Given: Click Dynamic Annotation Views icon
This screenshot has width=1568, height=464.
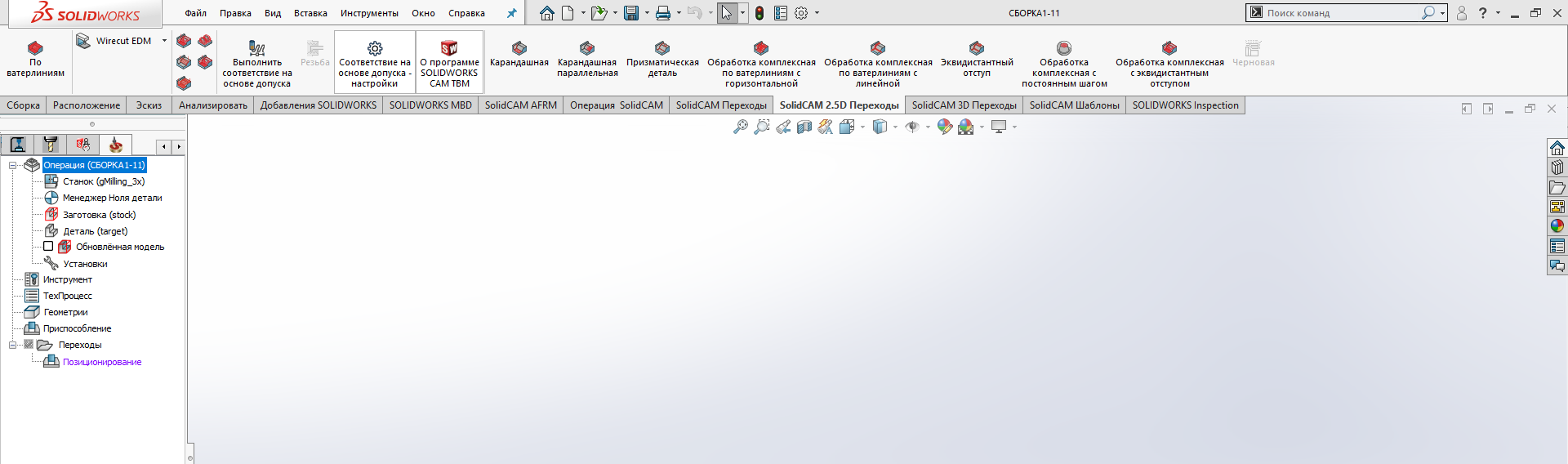Looking at the screenshot, I should click(x=826, y=127).
